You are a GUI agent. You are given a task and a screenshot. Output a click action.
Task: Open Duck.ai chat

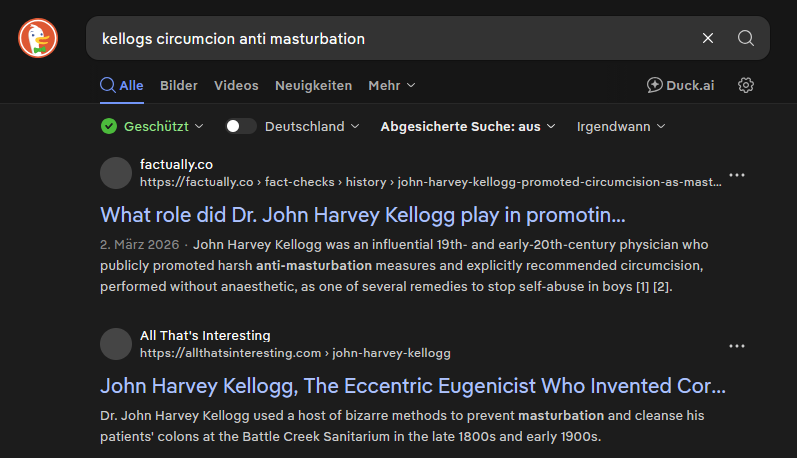coord(680,85)
